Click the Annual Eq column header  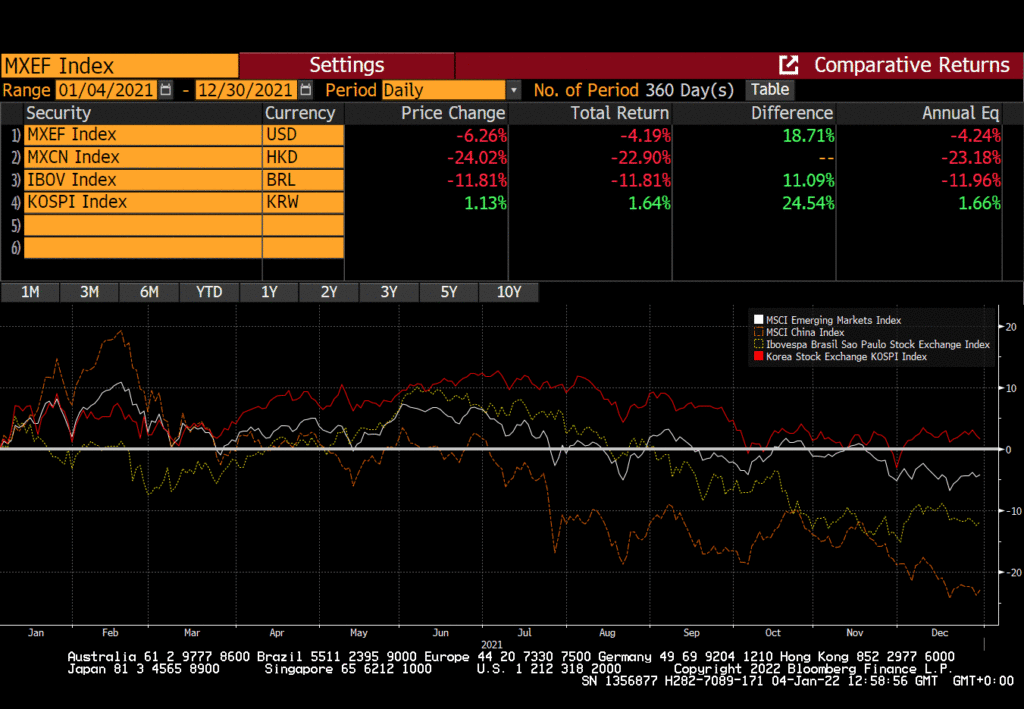tap(961, 113)
